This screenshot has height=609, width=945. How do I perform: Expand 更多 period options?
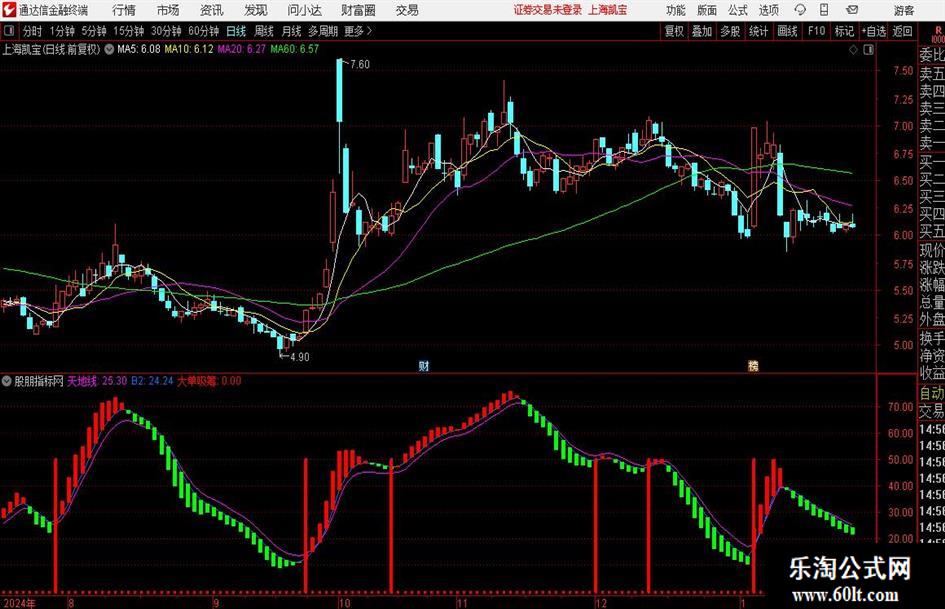click(358, 31)
